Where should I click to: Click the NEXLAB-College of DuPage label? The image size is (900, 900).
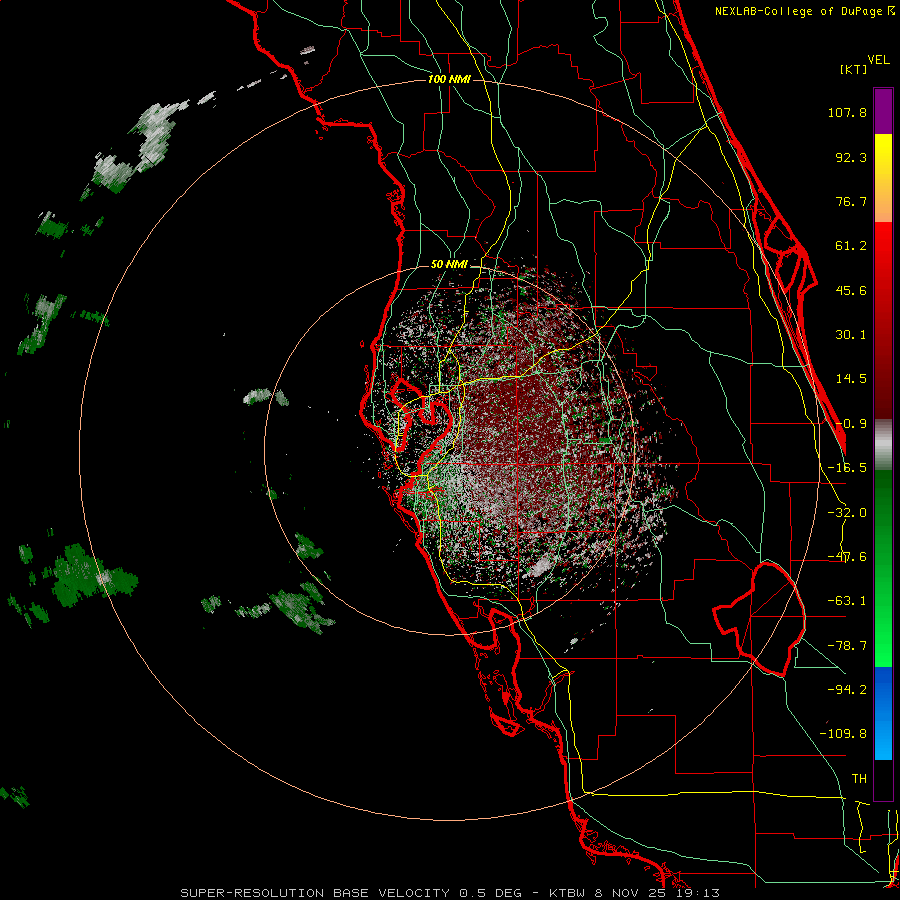[805, 11]
